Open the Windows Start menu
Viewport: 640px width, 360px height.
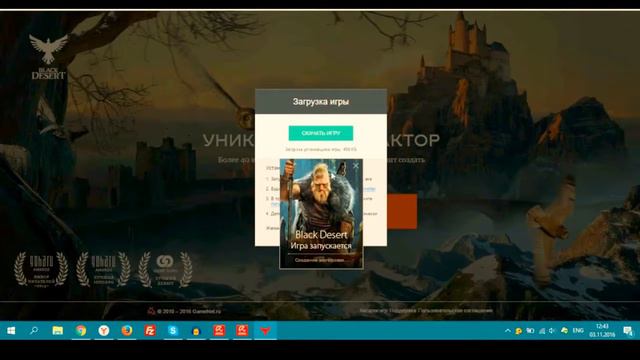pos(11,331)
